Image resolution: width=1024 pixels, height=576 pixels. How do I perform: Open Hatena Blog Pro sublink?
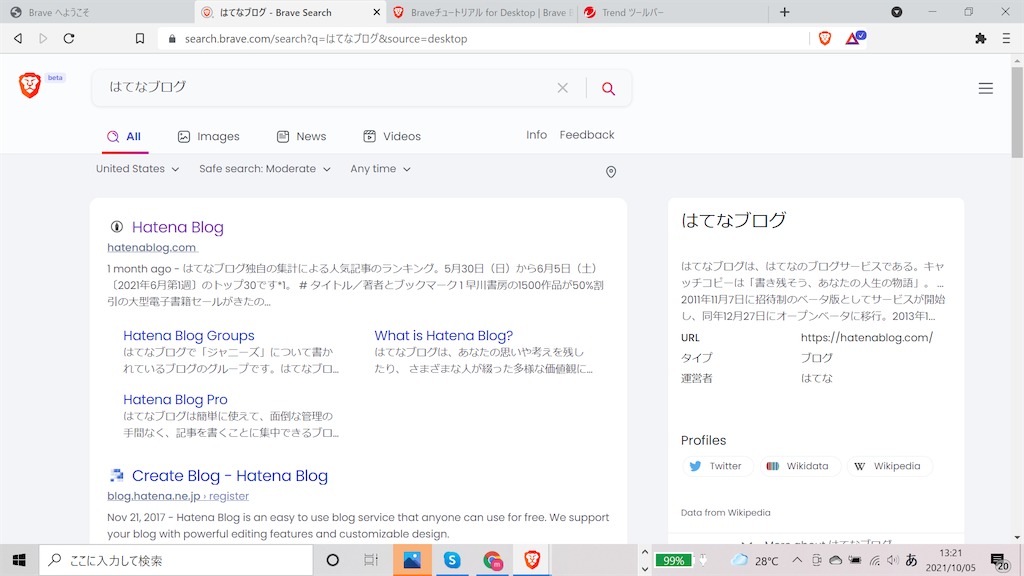[x=175, y=400]
